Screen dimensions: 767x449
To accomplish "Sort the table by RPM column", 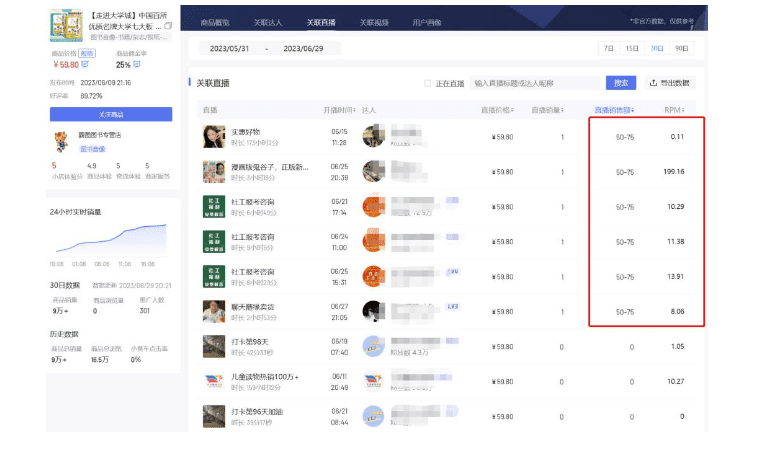I will coord(676,110).
